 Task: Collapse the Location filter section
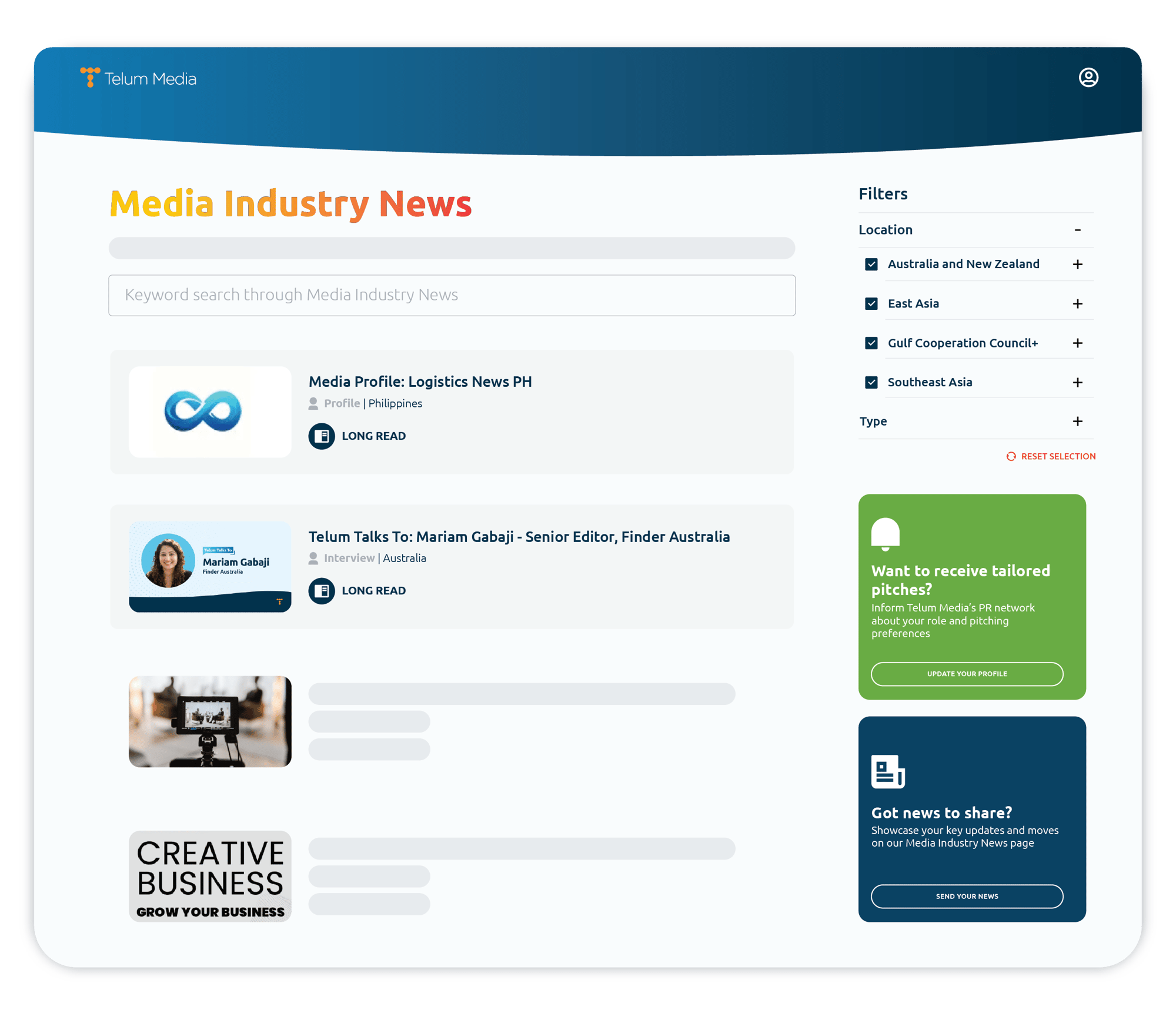tap(1077, 230)
